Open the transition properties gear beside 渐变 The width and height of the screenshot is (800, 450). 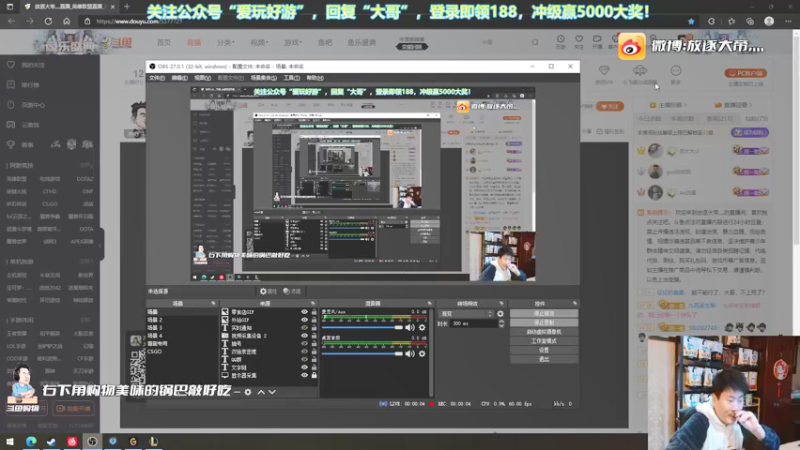(500, 314)
